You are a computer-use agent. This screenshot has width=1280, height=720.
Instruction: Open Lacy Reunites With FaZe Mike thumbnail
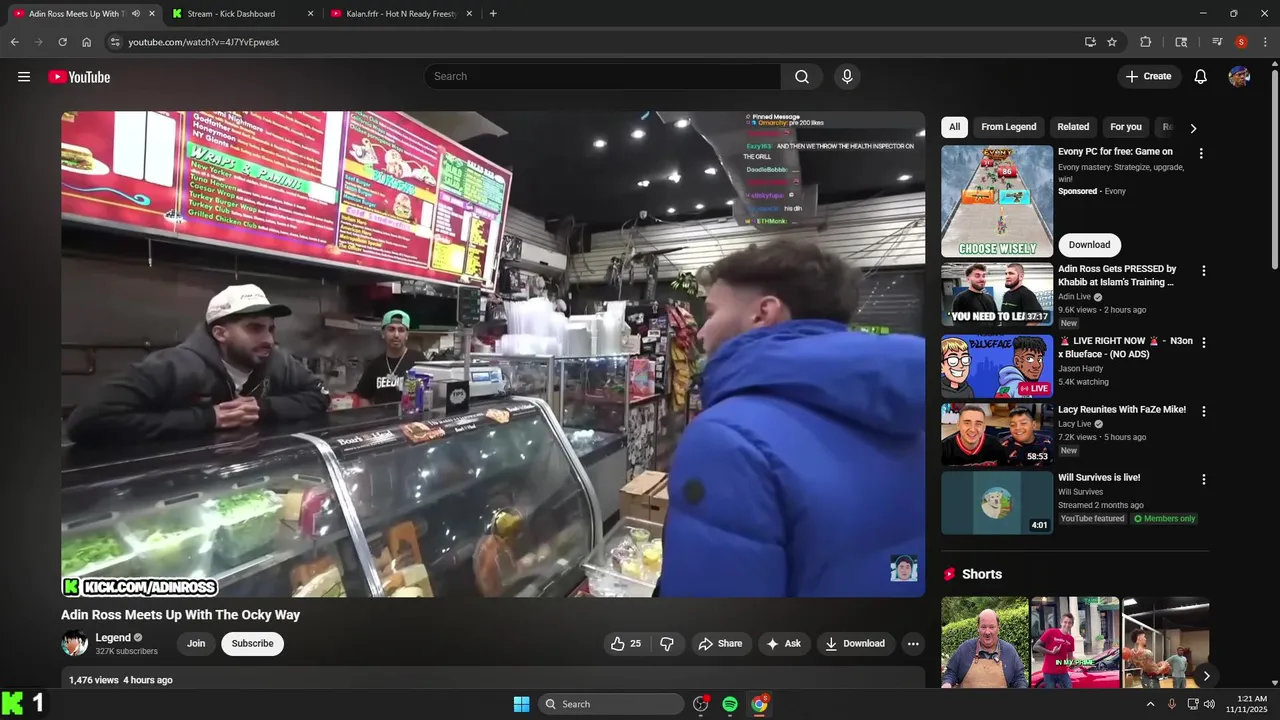click(997, 435)
